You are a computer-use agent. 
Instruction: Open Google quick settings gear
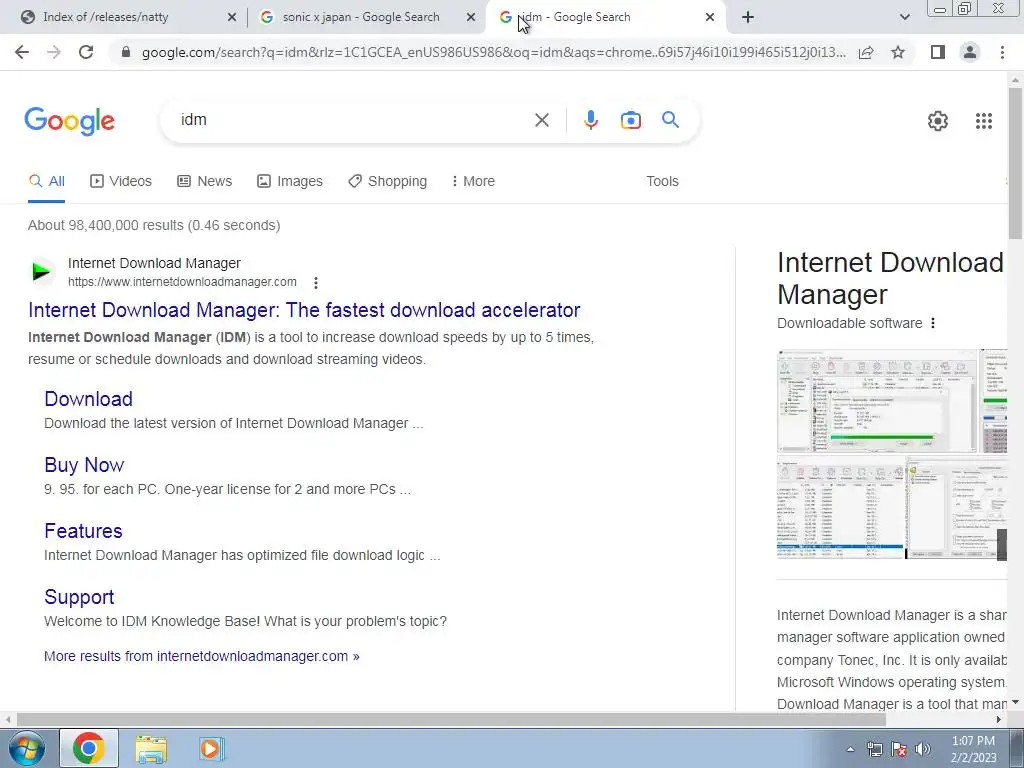(x=938, y=121)
